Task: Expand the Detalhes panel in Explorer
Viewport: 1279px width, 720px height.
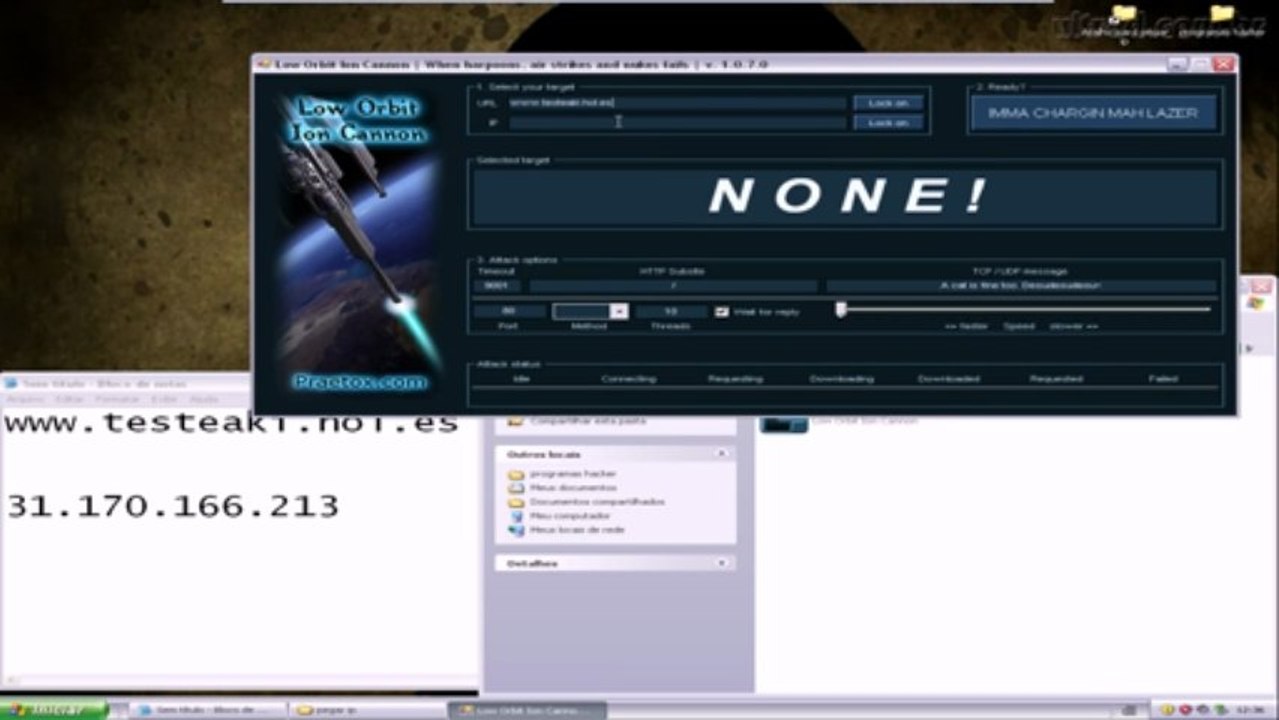Action: (x=721, y=563)
